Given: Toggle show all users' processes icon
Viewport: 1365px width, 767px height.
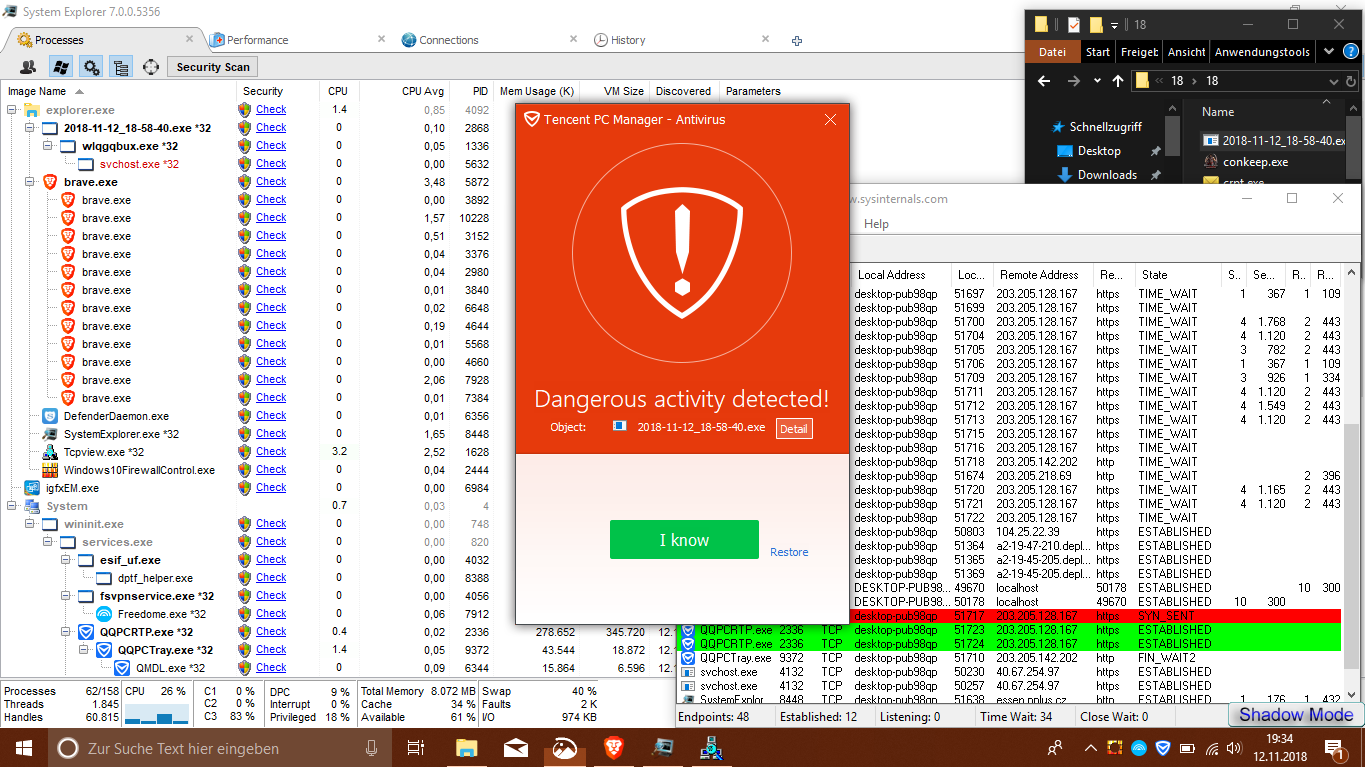Looking at the screenshot, I should coord(29,67).
